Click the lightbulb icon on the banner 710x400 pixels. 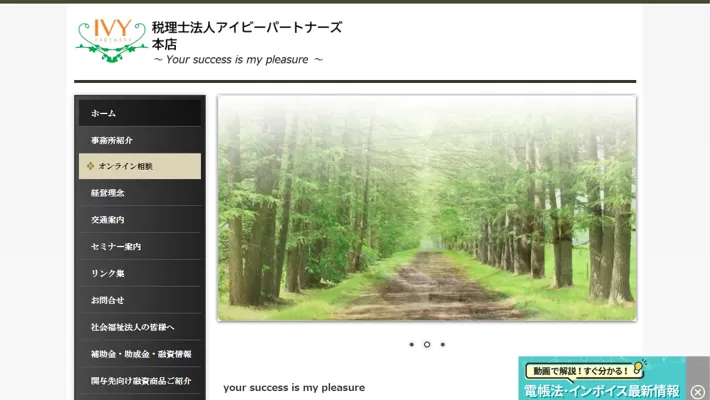(x=638, y=367)
